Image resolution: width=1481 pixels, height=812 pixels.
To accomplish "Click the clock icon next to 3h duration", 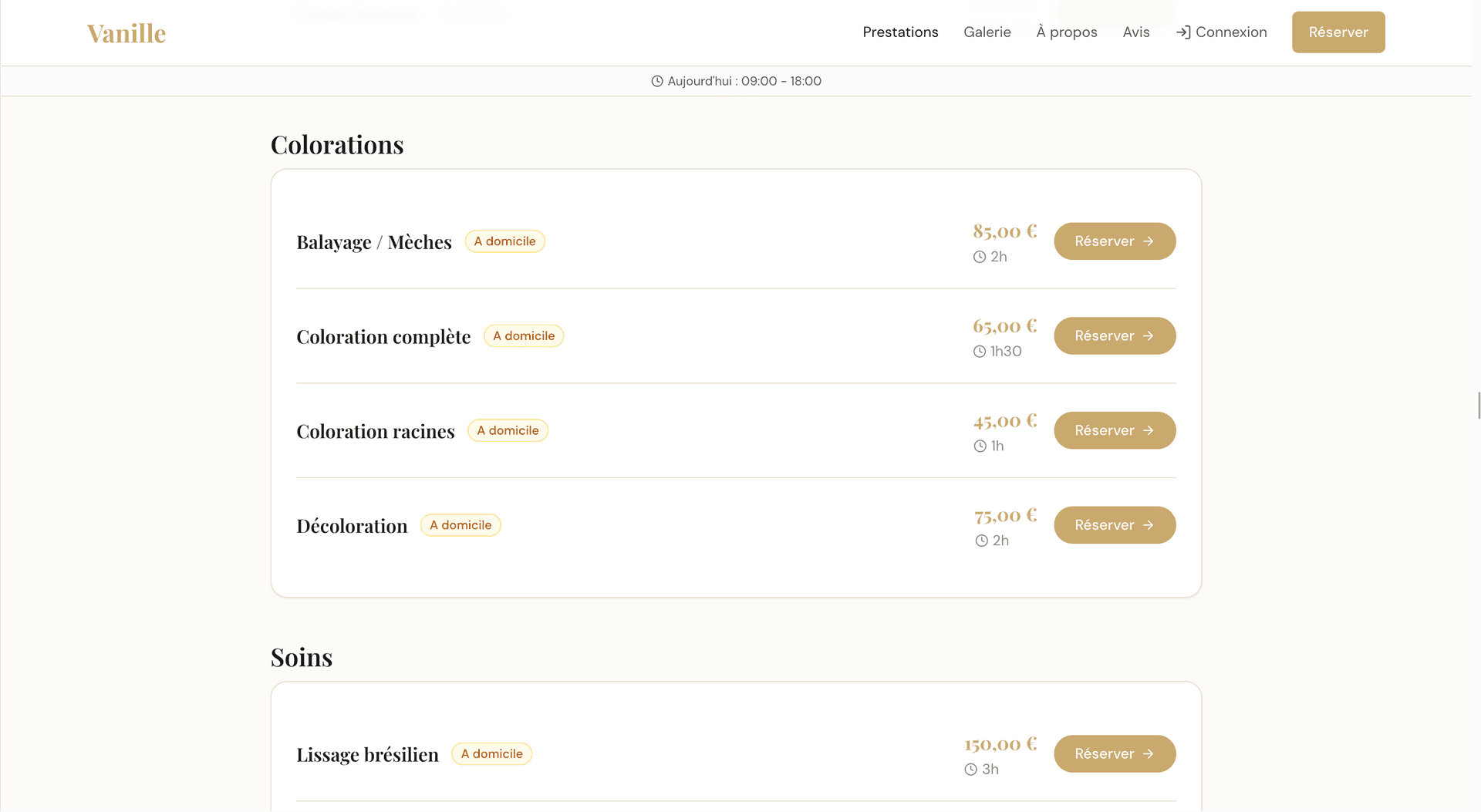I will [970, 770].
